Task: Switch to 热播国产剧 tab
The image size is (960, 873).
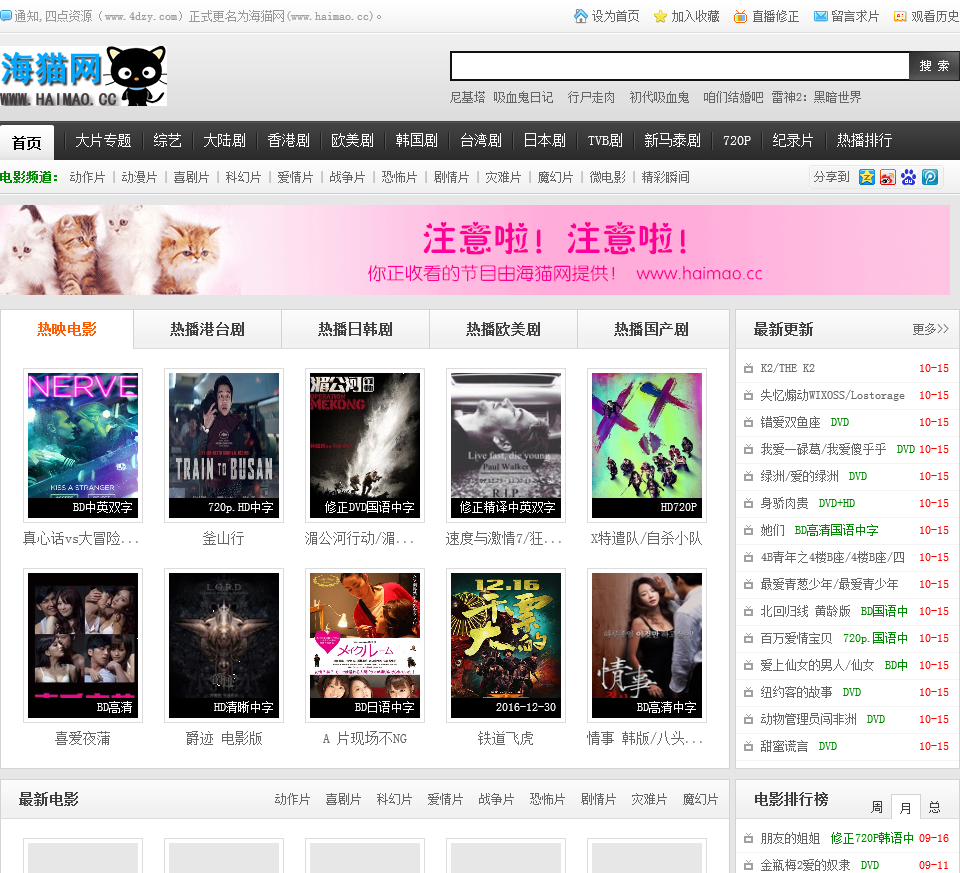Action: [652, 329]
